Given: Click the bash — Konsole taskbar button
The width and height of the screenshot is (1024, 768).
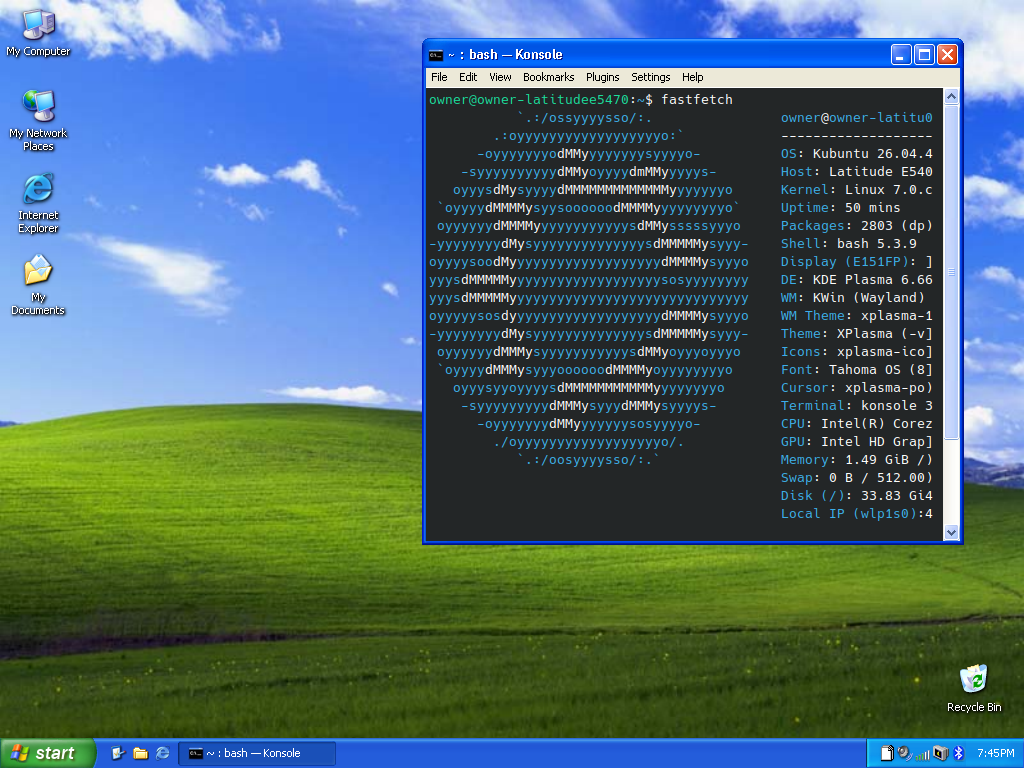Looking at the screenshot, I should pos(257,753).
